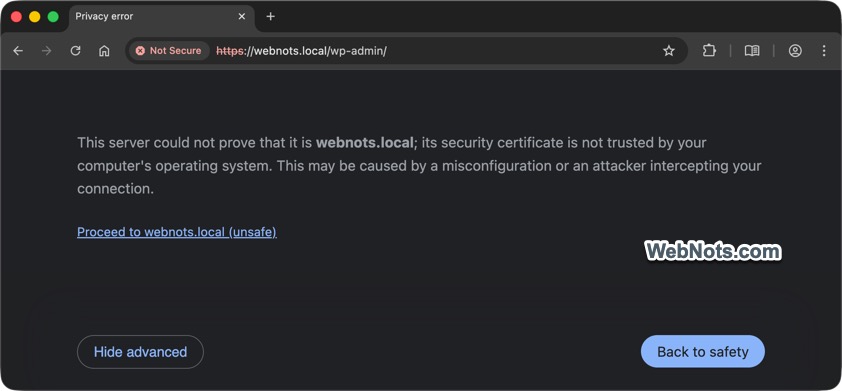Viewport: 842px width, 391px height.
Task: Proceed to webnots.local (unsafe) link
Action: coord(177,232)
